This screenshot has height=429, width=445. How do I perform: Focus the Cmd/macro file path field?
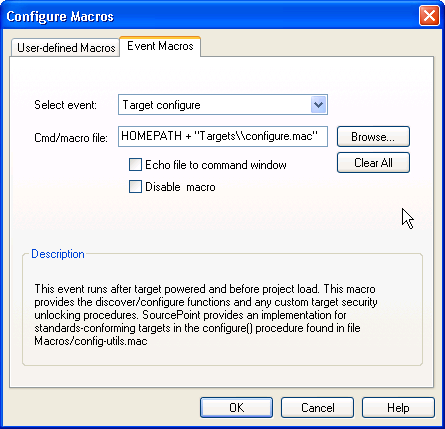pos(223,136)
